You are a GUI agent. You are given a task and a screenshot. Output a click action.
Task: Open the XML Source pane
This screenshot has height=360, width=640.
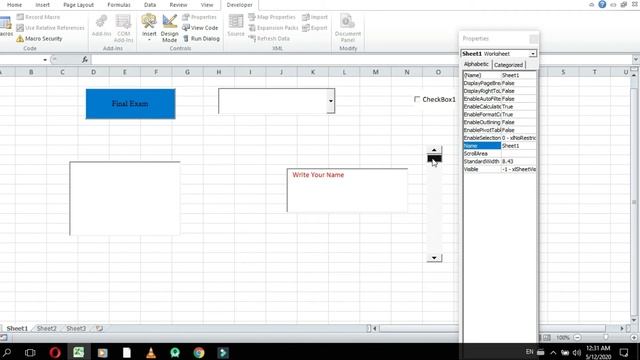[236, 25]
